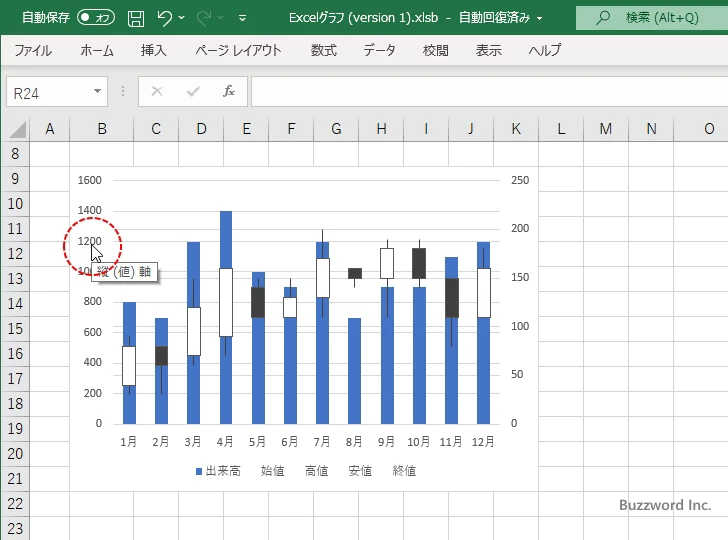Select row 14 header

pos(15,304)
